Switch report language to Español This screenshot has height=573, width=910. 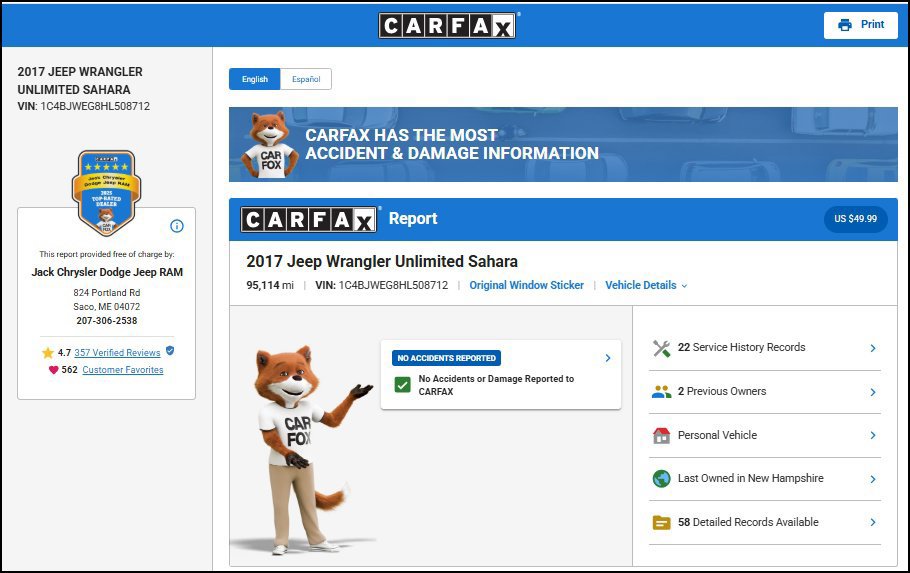pyautogui.click(x=306, y=79)
